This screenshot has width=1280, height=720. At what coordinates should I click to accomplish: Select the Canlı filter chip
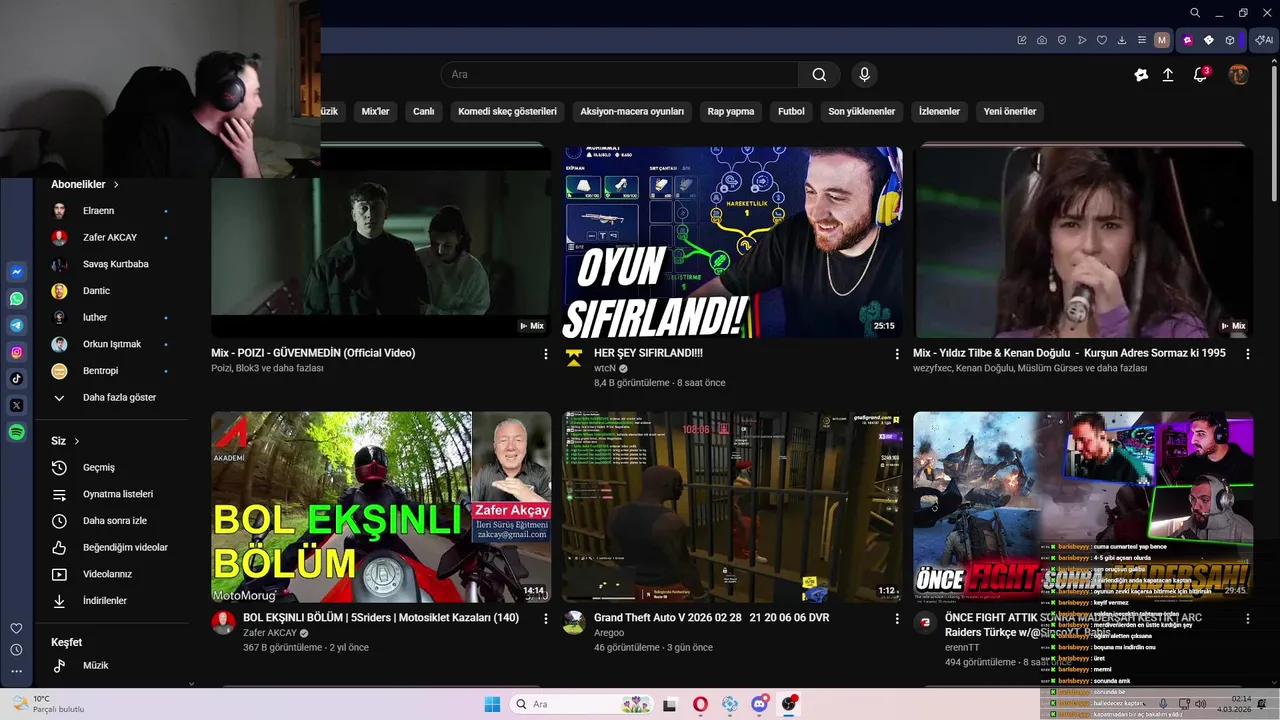424,111
